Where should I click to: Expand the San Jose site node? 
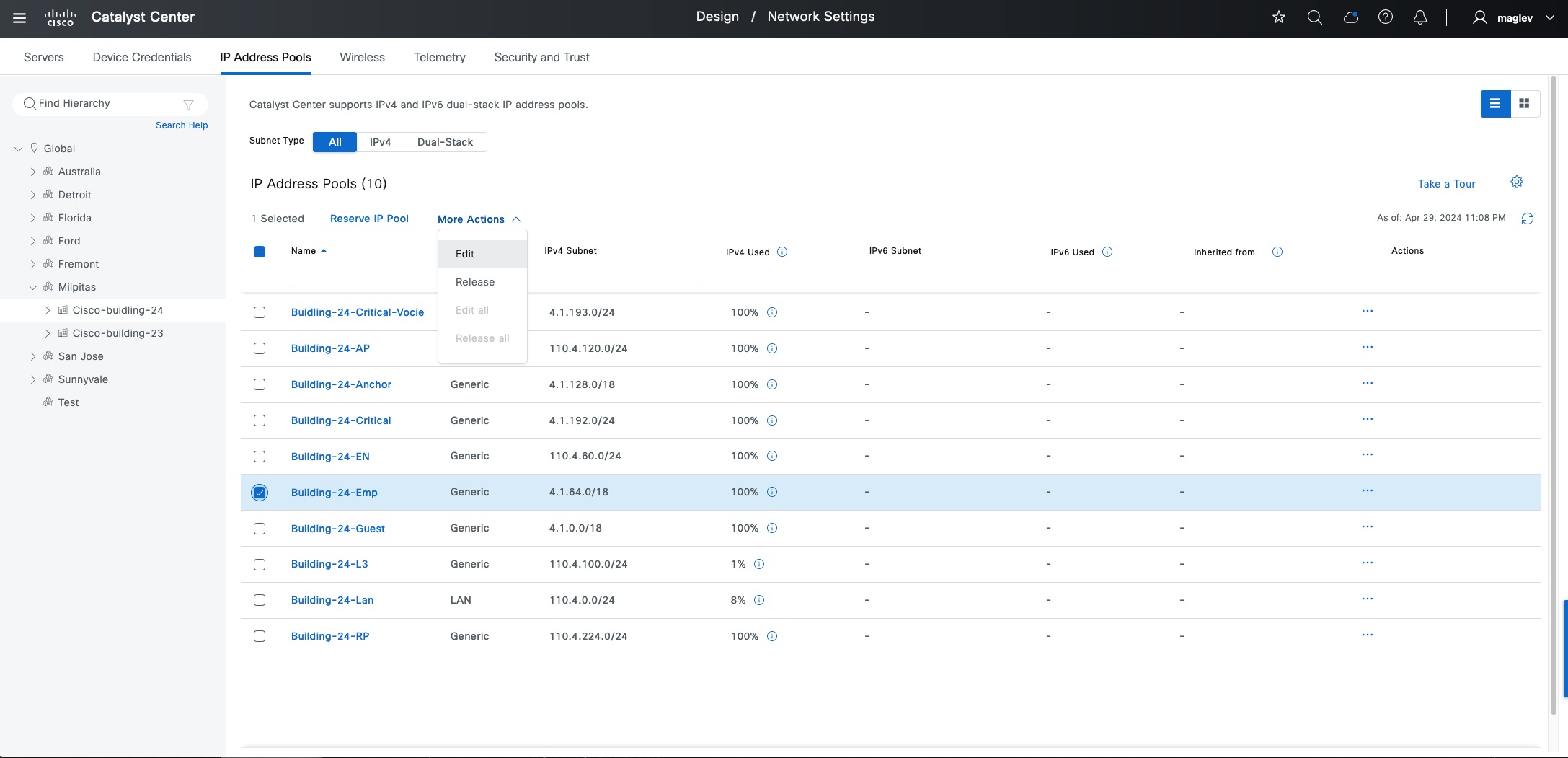click(x=33, y=357)
